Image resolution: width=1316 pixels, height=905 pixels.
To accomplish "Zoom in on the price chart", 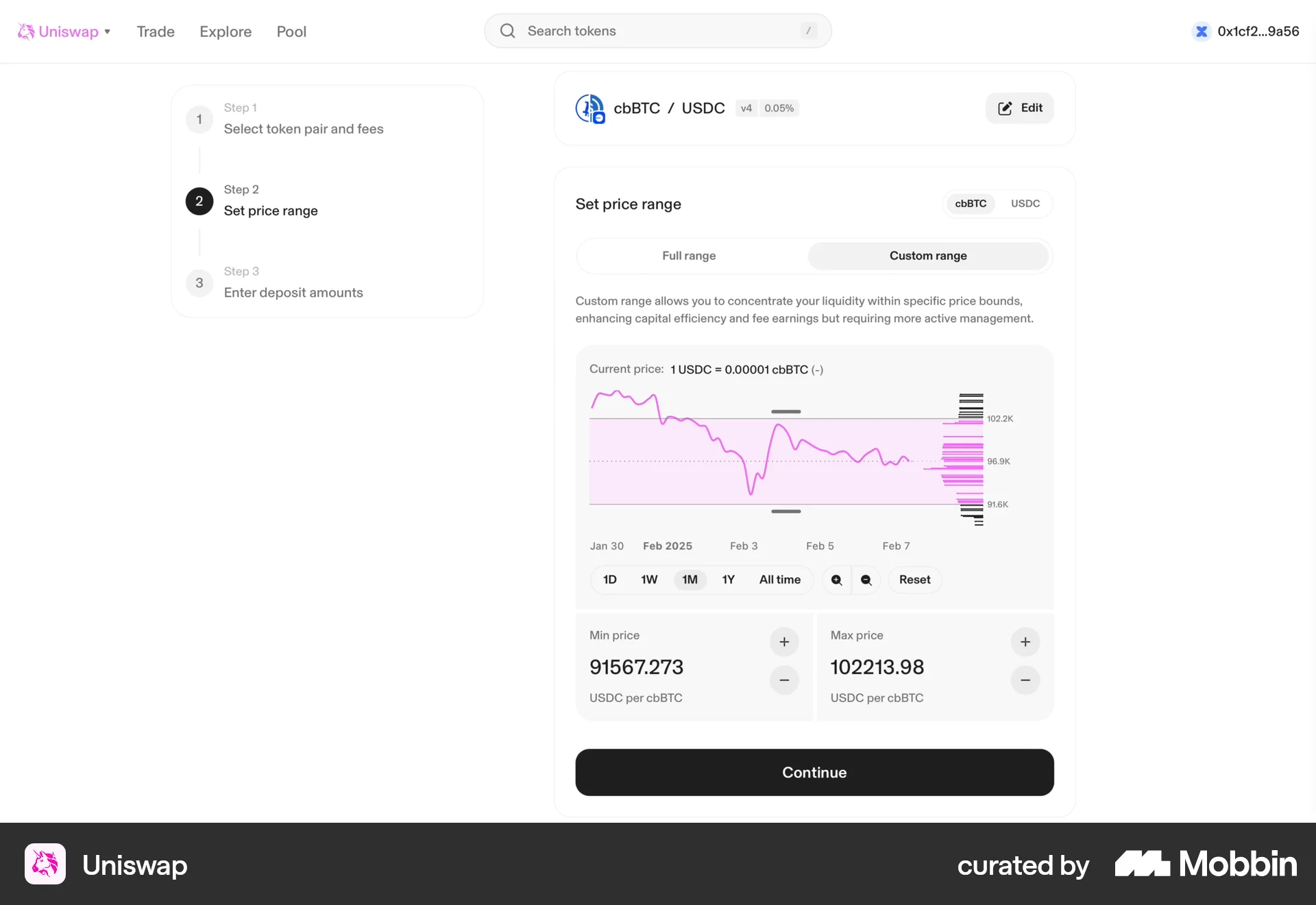I will (x=836, y=580).
